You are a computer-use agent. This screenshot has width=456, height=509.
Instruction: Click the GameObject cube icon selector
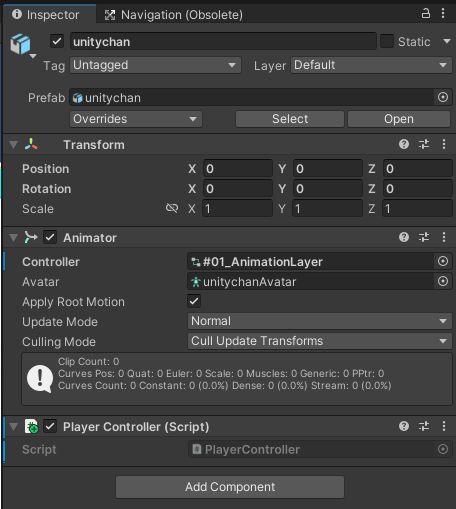coord(22,45)
